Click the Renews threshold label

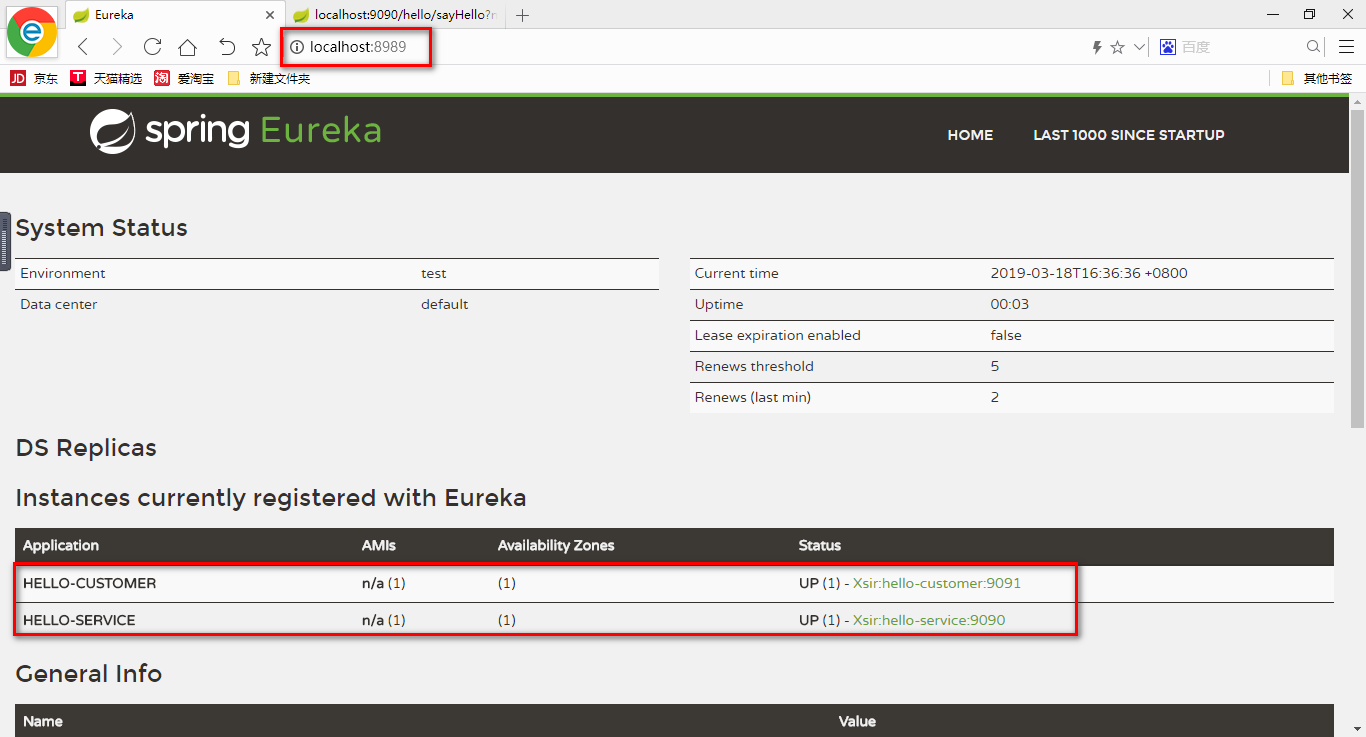point(754,366)
